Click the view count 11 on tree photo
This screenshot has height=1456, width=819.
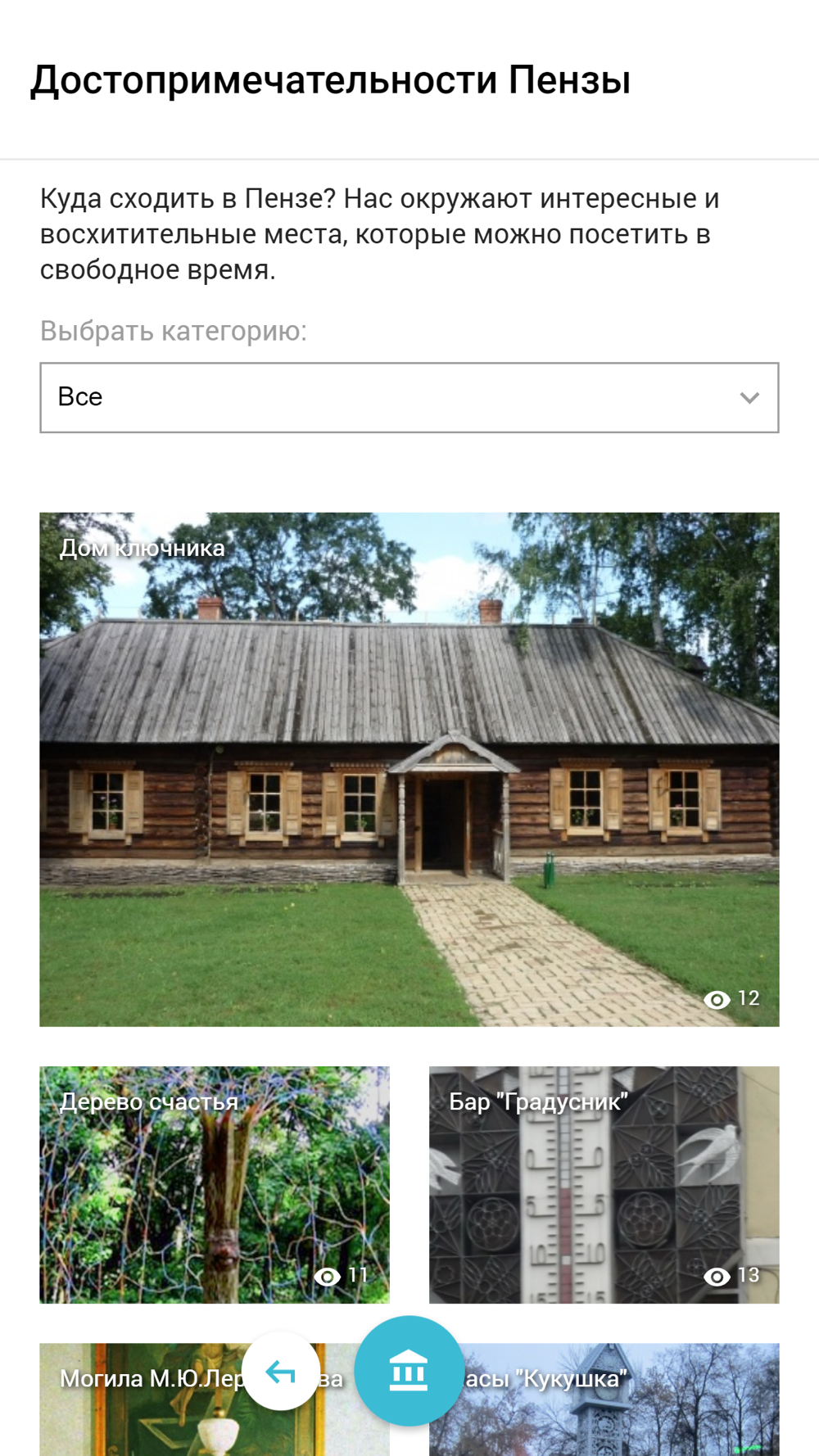click(x=359, y=1275)
